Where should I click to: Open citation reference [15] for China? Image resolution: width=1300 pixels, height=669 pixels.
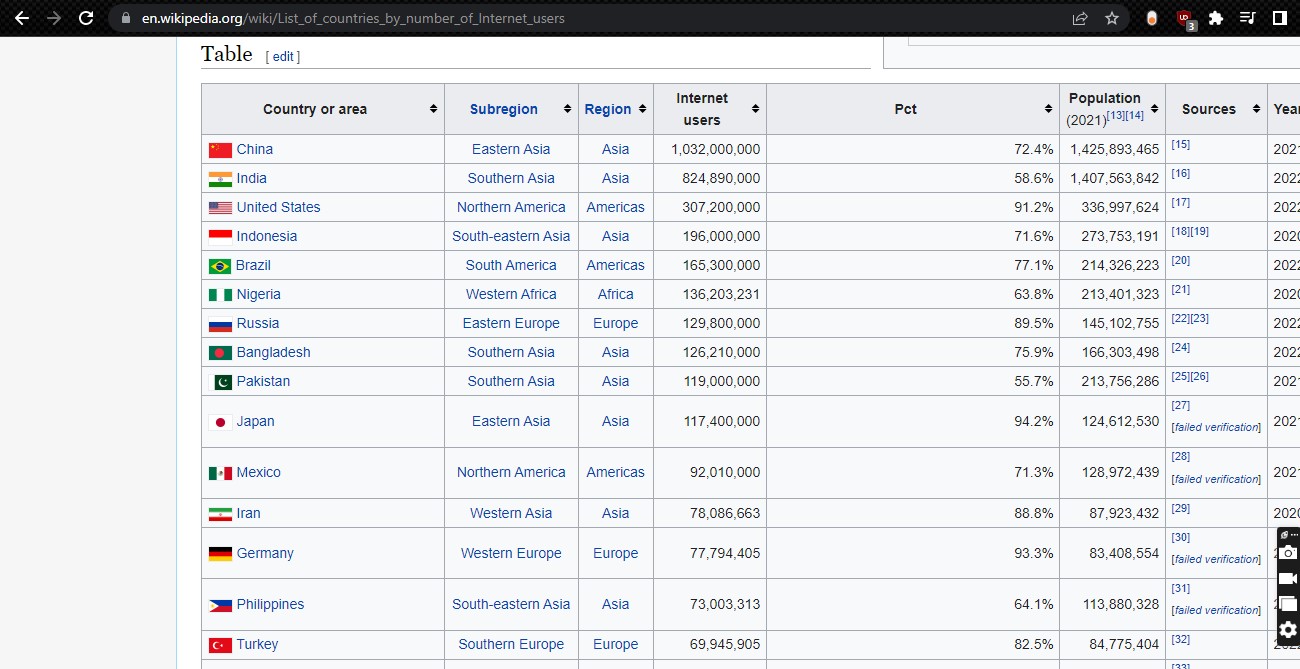click(1181, 145)
